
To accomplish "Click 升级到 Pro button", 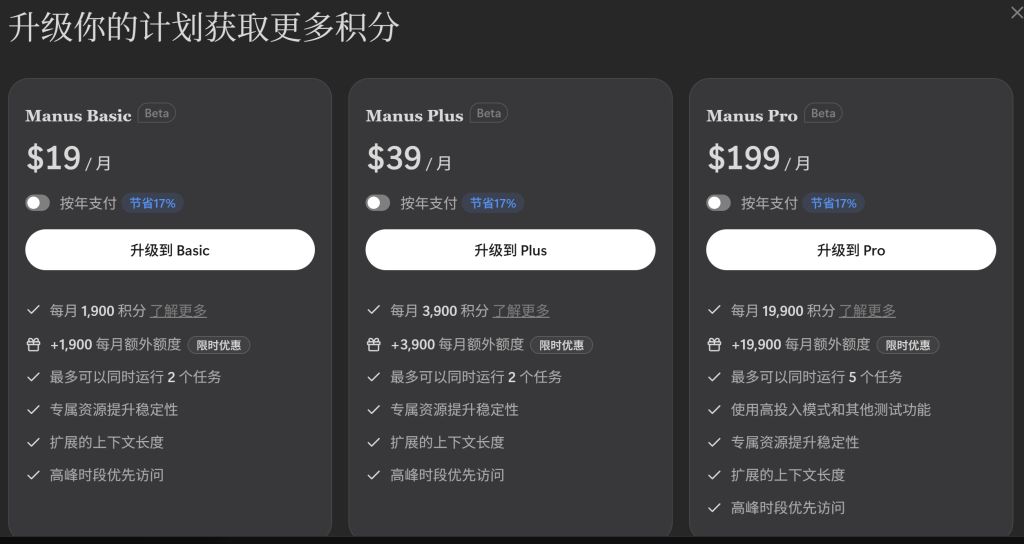I will click(851, 250).
